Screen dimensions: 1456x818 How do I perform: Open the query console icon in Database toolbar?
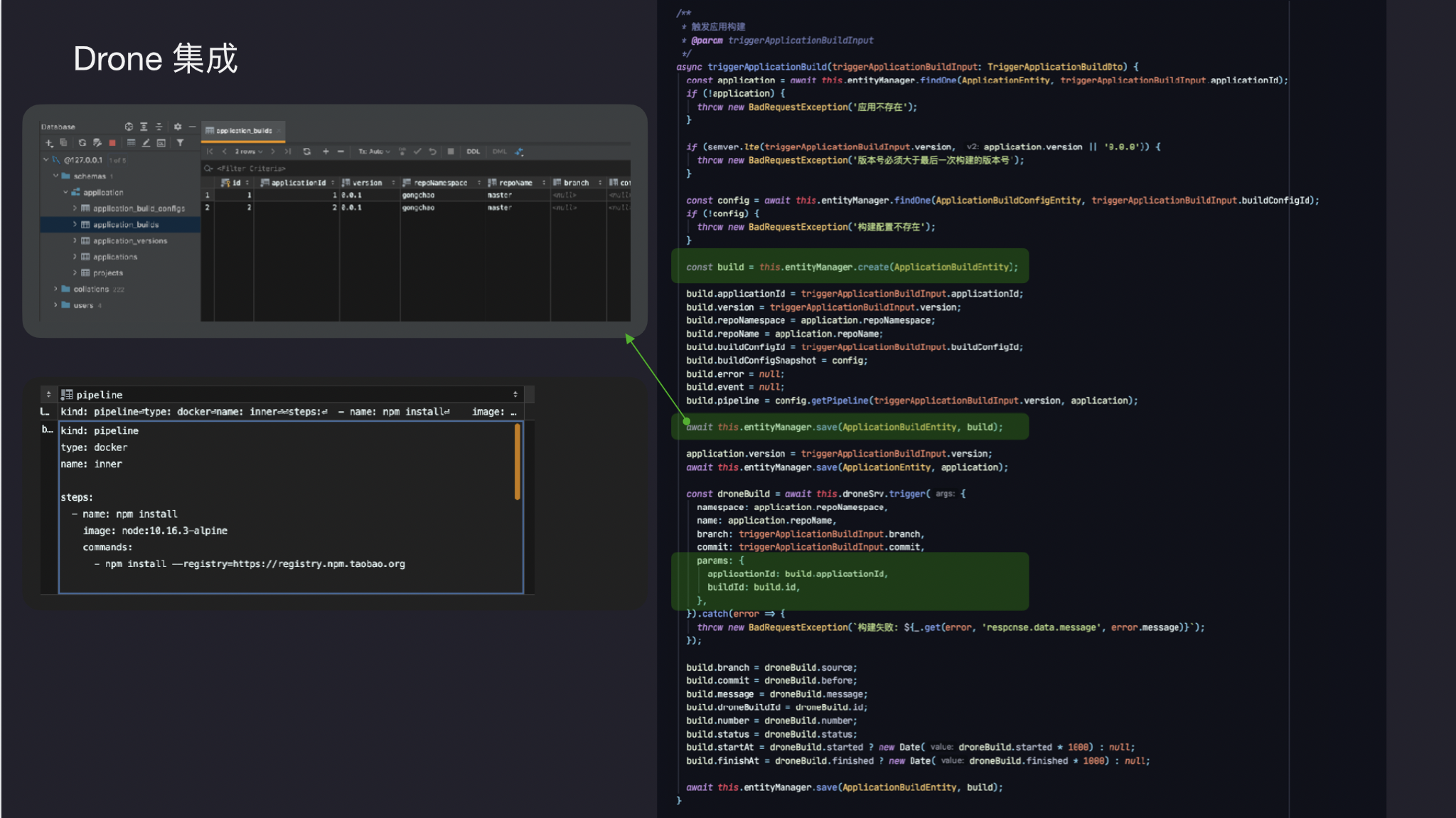coord(161,143)
